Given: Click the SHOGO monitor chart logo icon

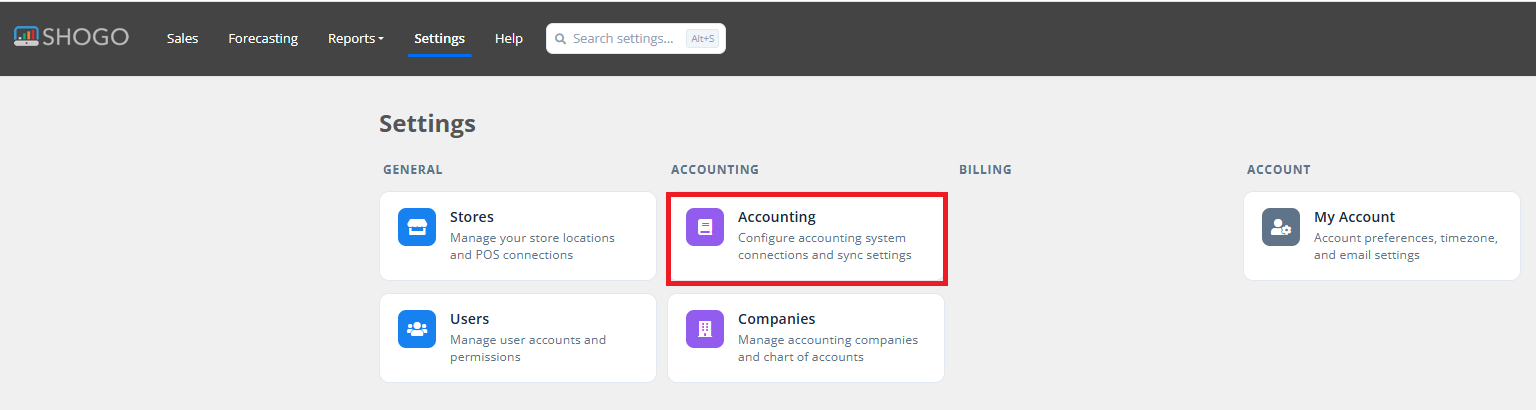Looking at the screenshot, I should click(26, 37).
